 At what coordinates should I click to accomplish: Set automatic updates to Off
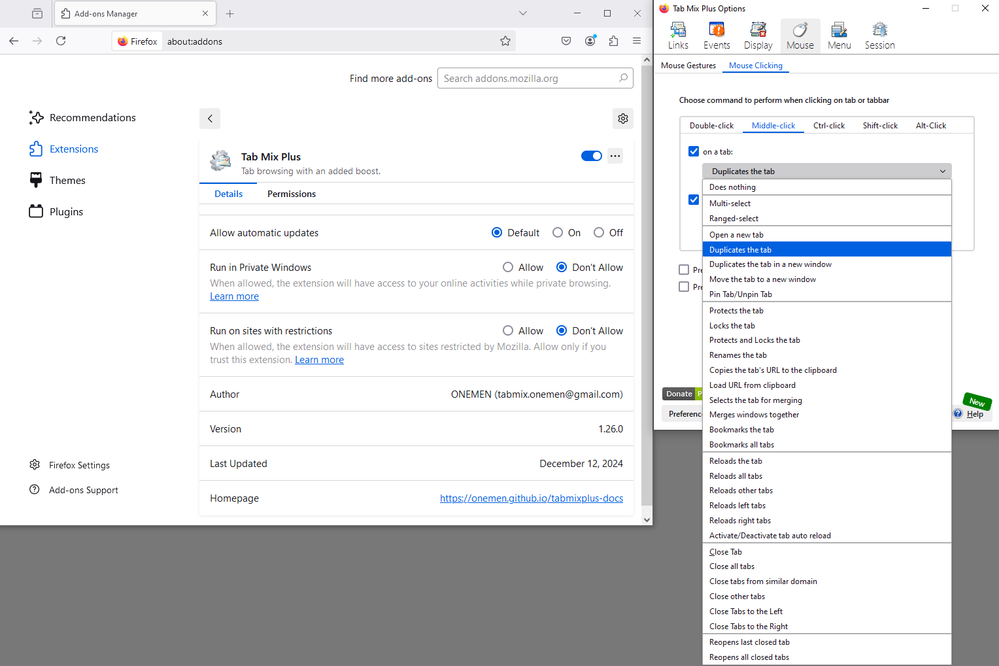(599, 233)
